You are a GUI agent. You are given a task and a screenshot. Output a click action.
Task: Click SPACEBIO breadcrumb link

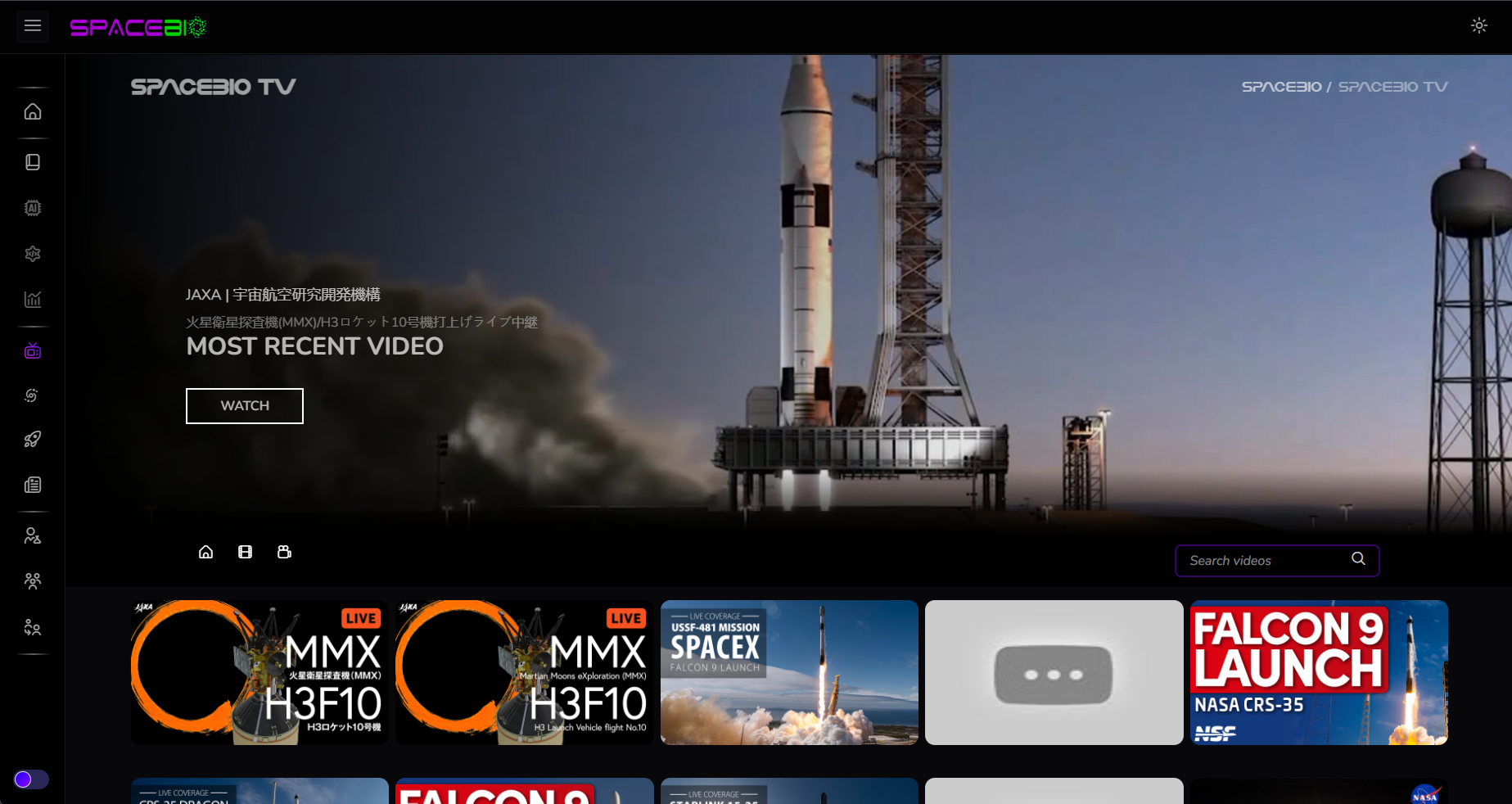(1281, 87)
